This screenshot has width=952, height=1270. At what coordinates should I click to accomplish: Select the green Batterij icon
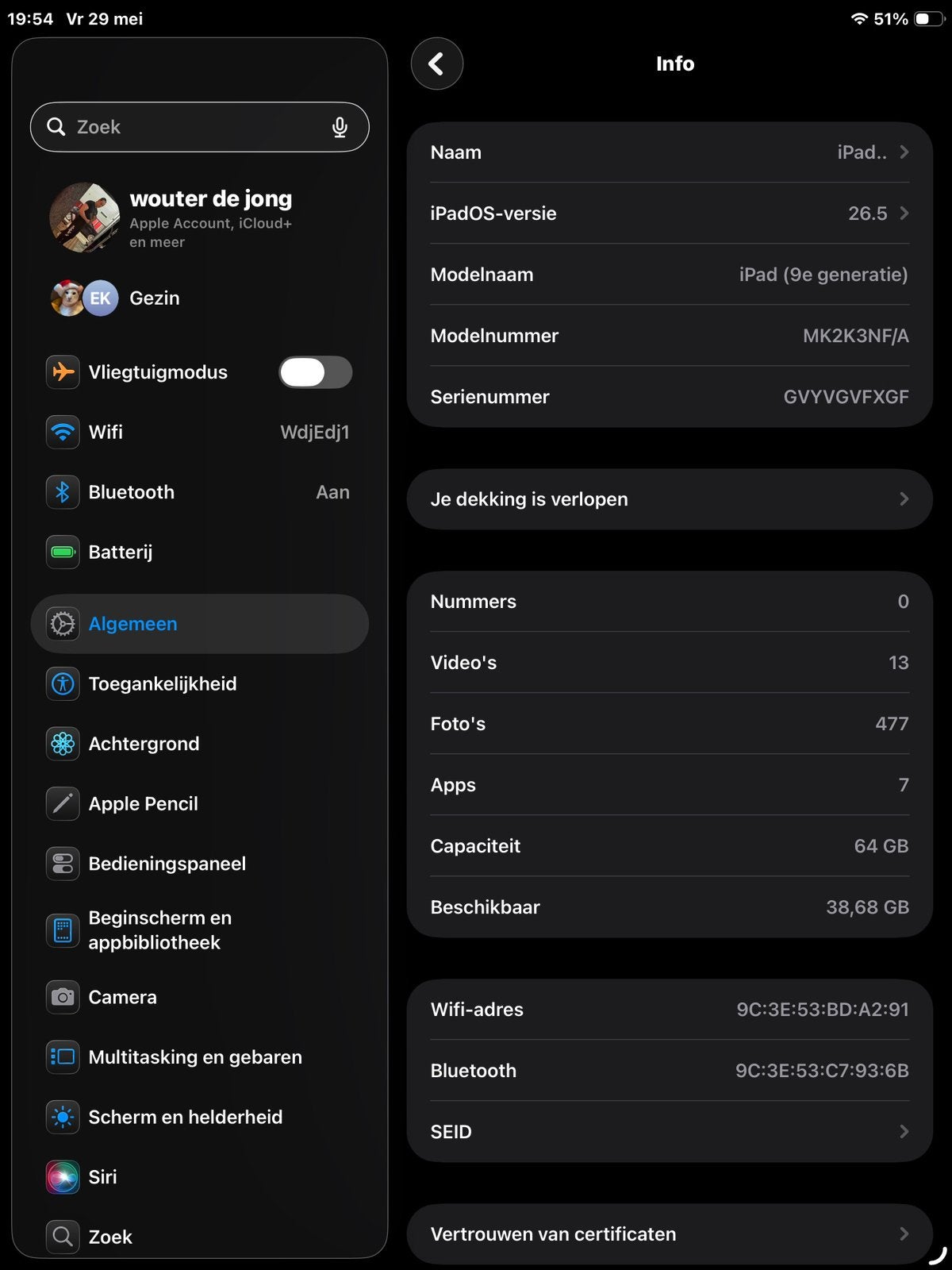tap(63, 552)
